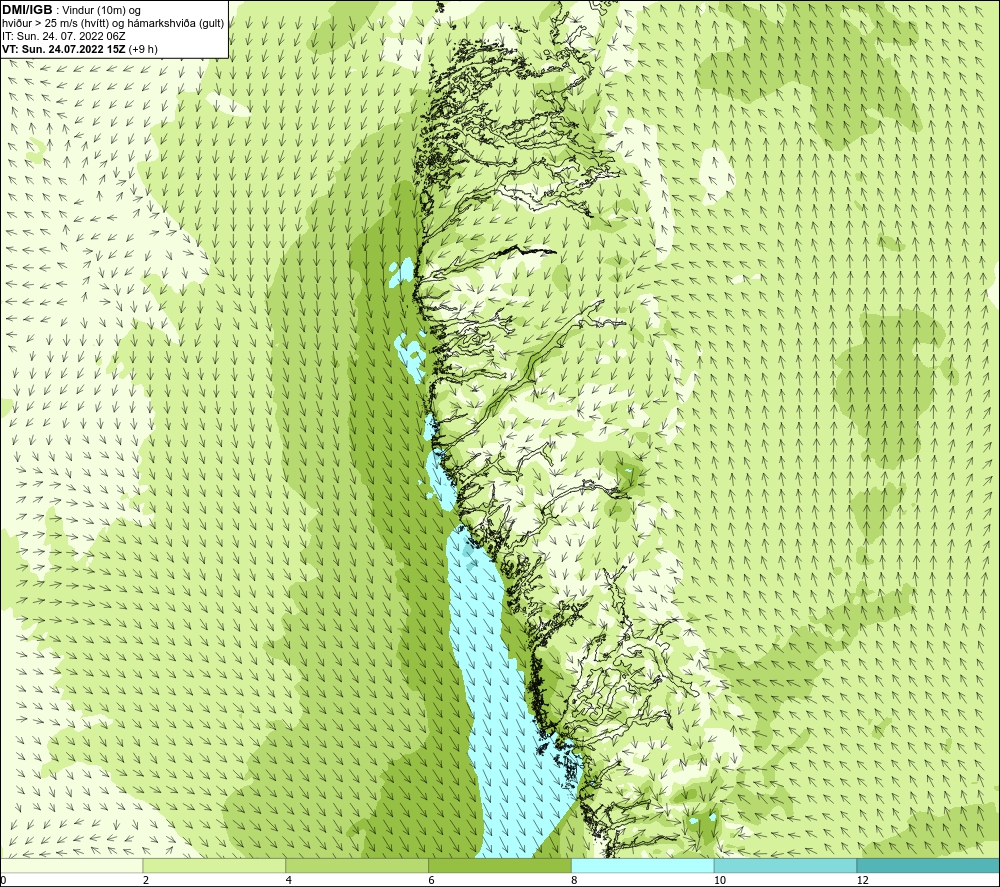Click the 'IT: Sun. 24. 07. 2022 06Z' line
Viewport: 1000px width, 887px height.
64,36
